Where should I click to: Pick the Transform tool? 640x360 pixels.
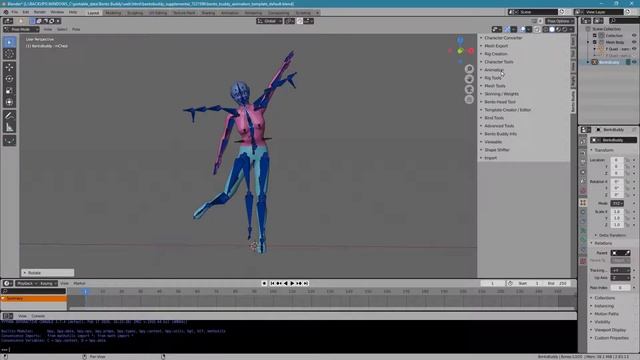(9, 102)
